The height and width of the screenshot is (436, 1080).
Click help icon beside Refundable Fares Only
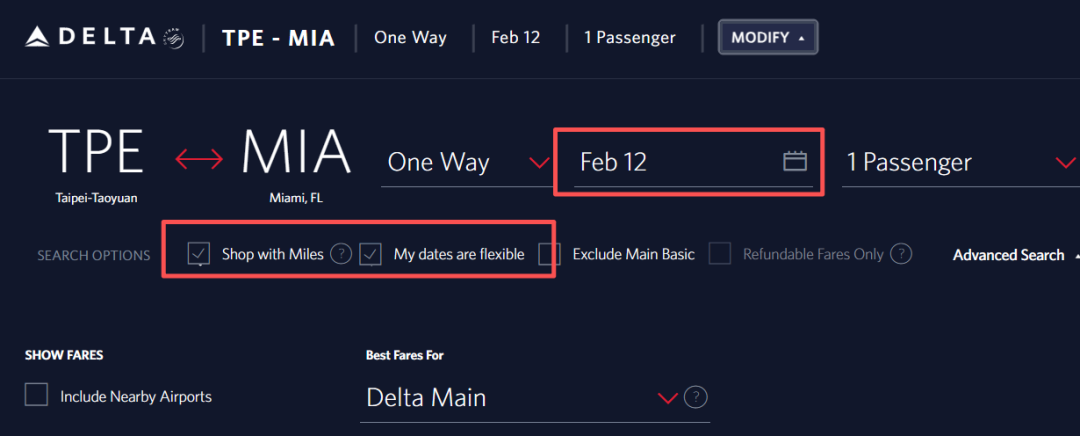901,254
